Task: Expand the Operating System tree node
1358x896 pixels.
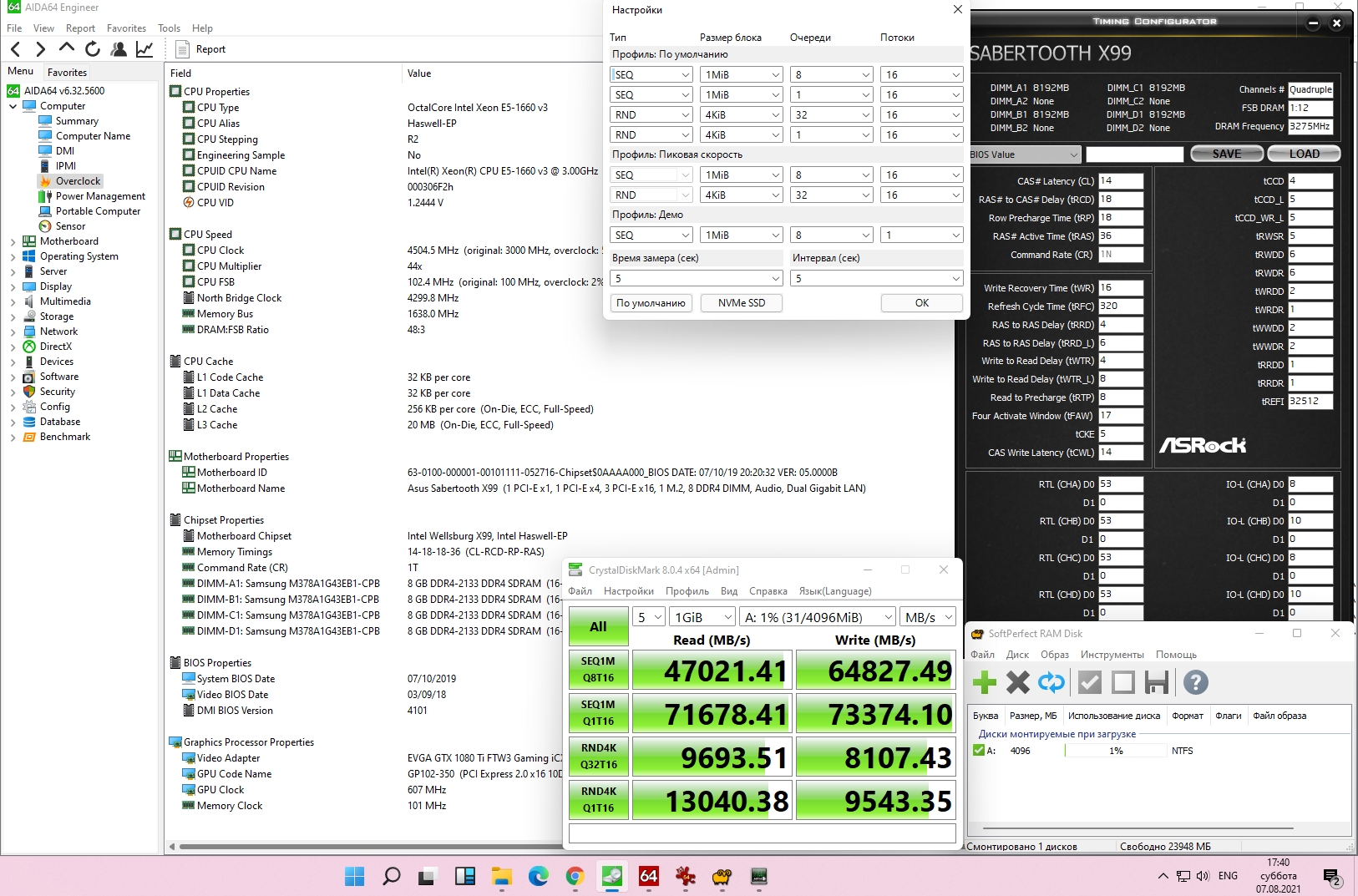Action: click(x=13, y=256)
